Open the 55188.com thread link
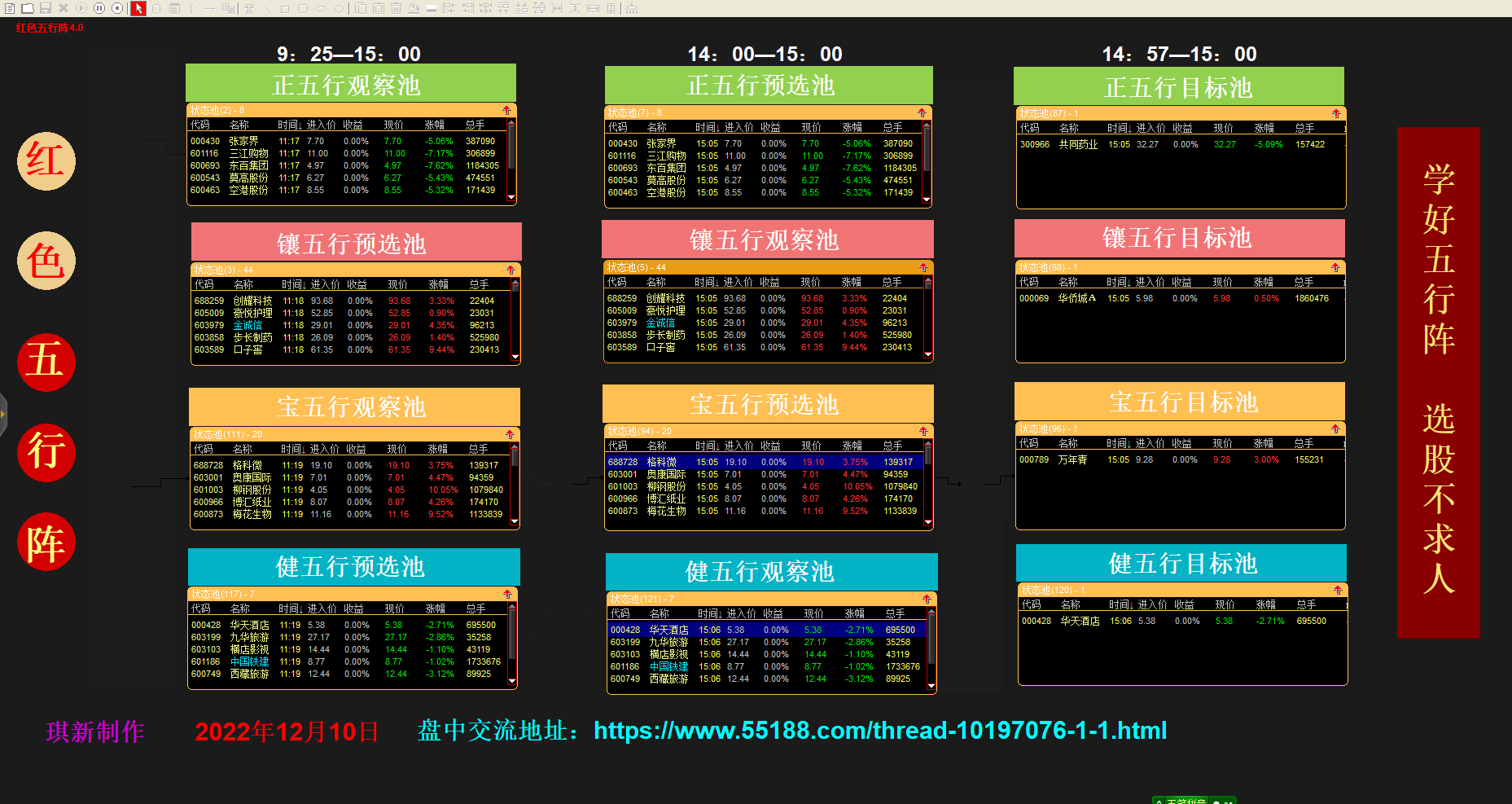Image resolution: width=1512 pixels, height=804 pixels. pyautogui.click(x=880, y=731)
